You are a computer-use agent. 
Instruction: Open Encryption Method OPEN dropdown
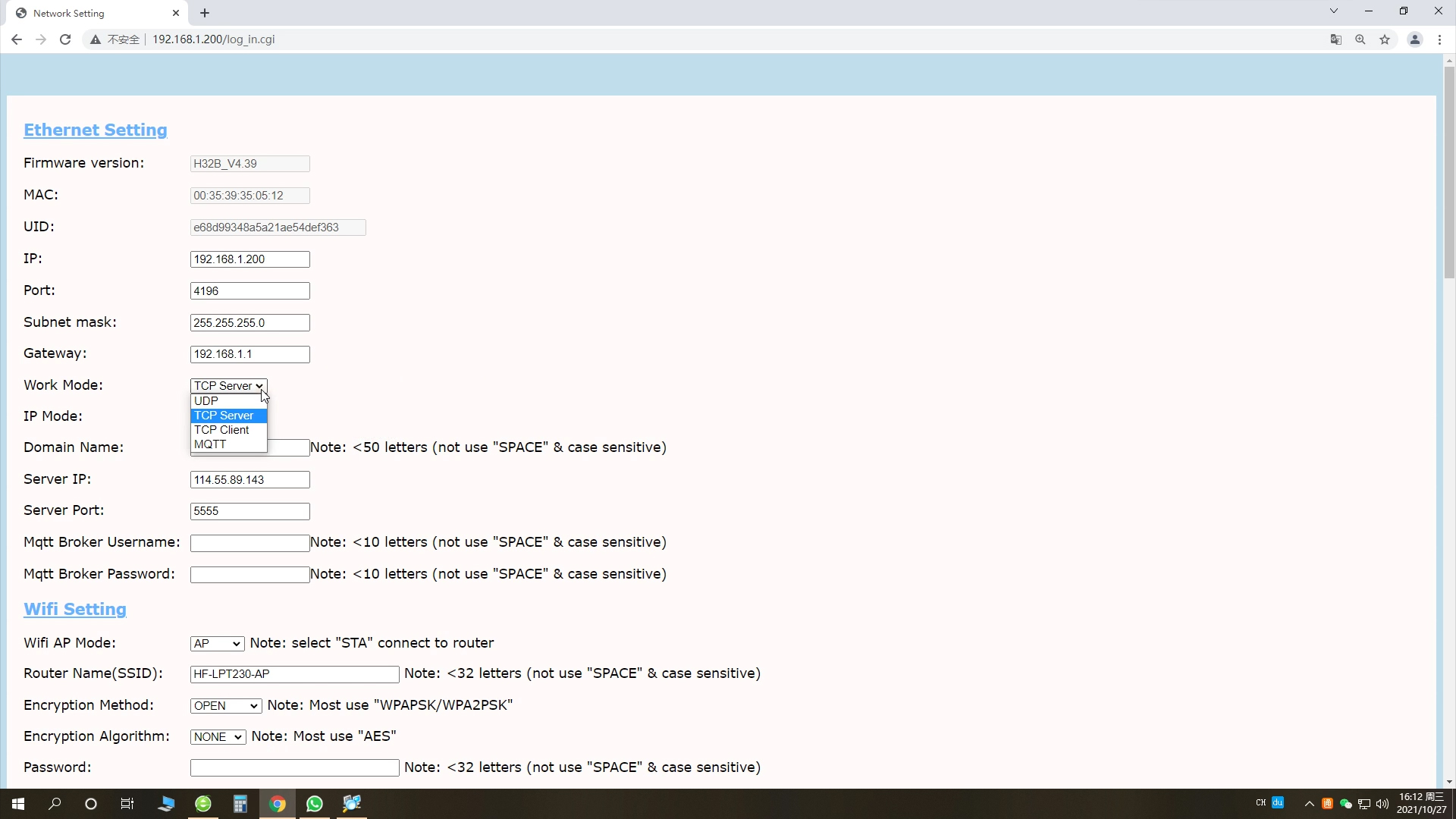click(x=226, y=706)
